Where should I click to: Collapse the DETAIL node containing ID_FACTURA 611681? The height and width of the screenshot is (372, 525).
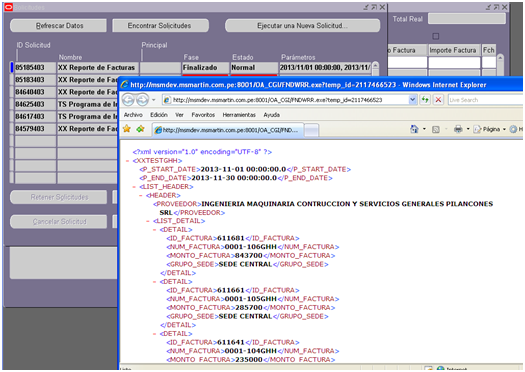[154, 230]
